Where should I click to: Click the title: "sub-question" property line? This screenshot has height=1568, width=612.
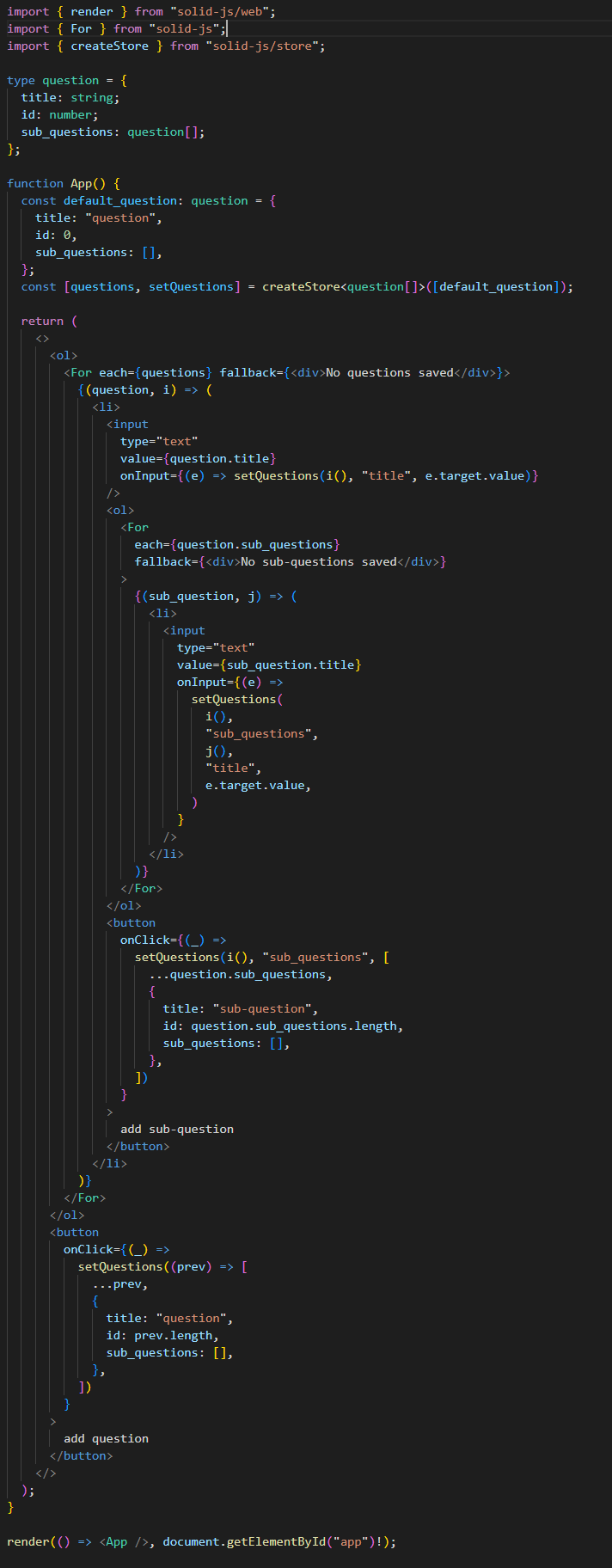point(241,1008)
